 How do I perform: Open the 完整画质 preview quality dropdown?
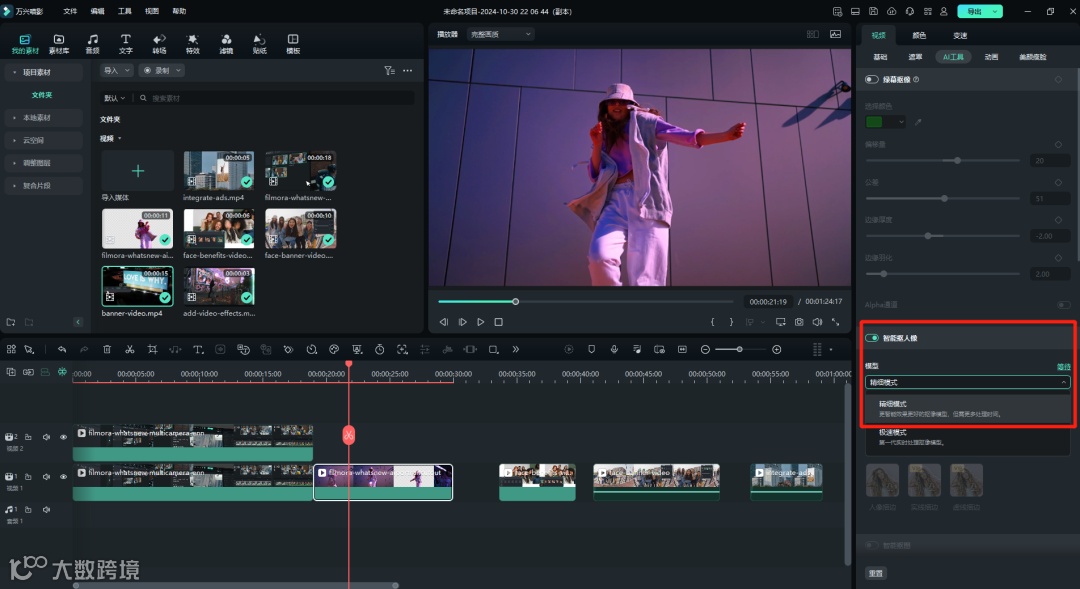[x=498, y=34]
